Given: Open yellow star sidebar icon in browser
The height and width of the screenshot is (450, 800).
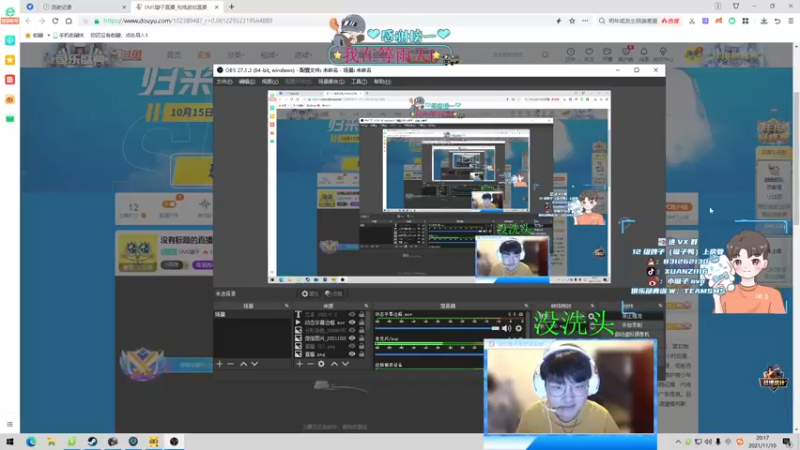Looking at the screenshot, I should point(10,60).
